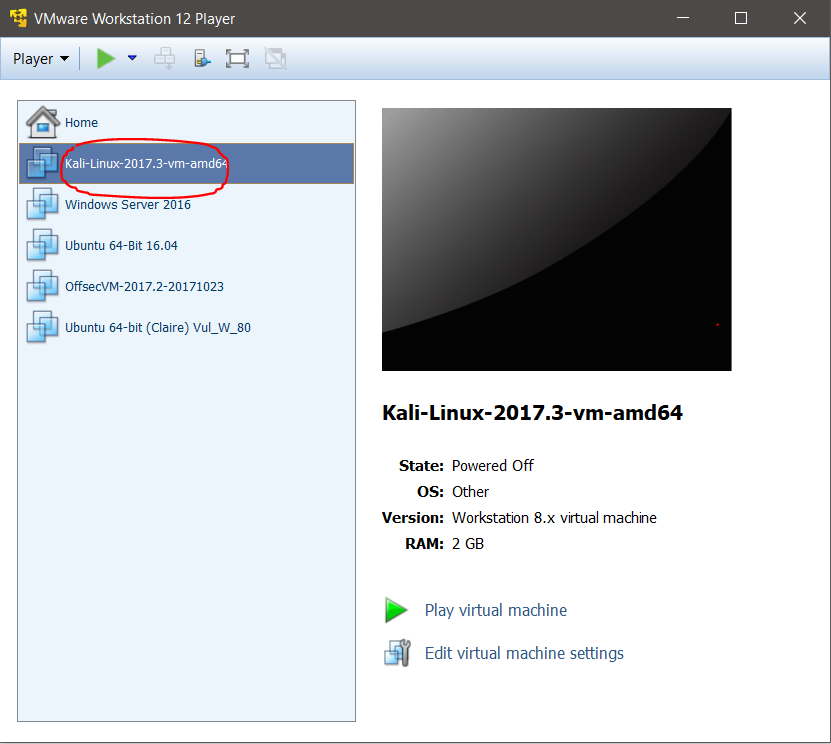This screenshot has width=831, height=744.
Task: Click the VM preview thumbnail
Action: [x=556, y=240]
